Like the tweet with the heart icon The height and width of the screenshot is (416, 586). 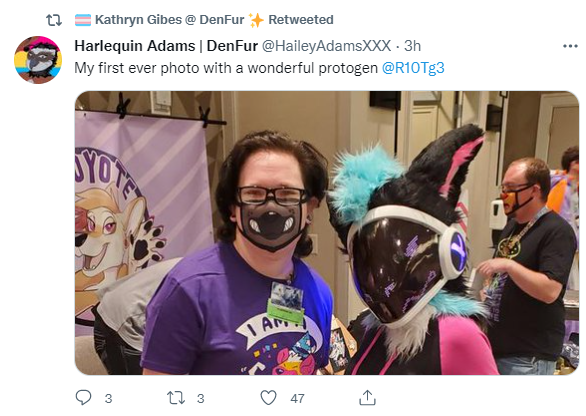tap(268, 398)
